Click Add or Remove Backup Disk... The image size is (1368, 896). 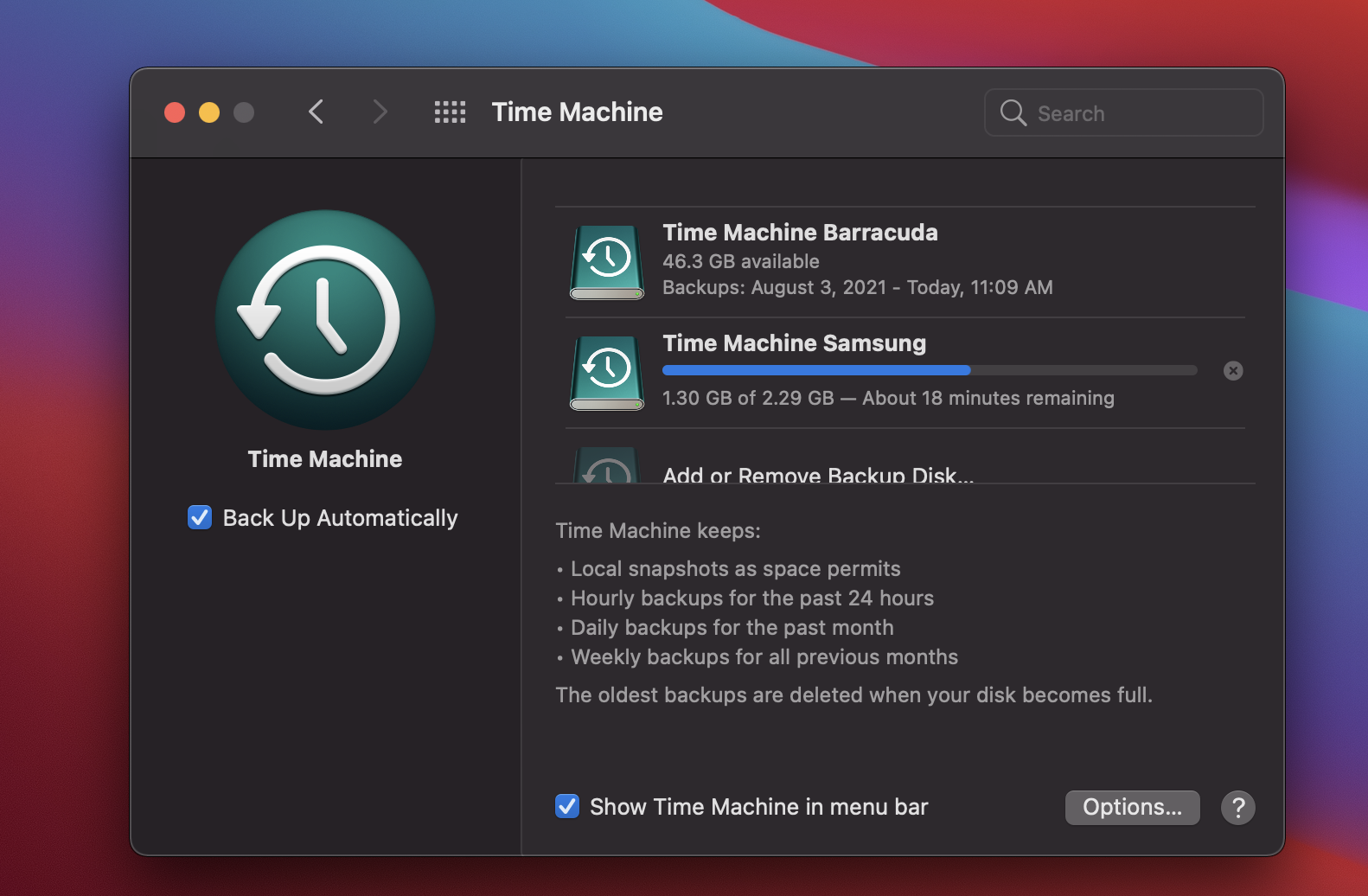coord(818,475)
